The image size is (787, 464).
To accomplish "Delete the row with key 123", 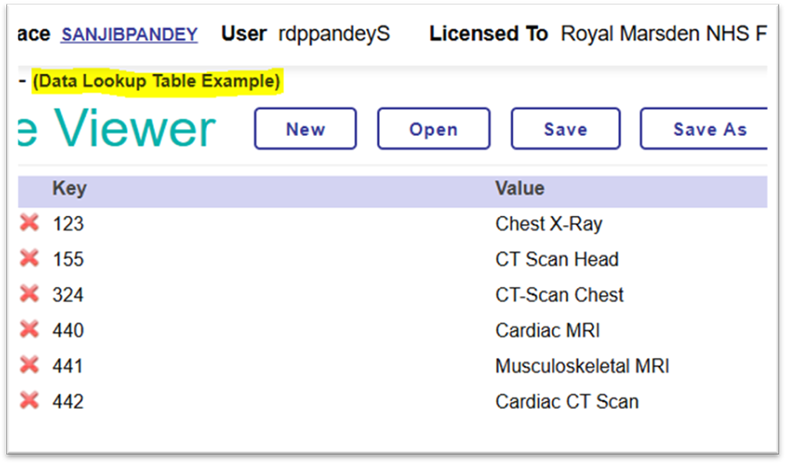I will [29, 223].
